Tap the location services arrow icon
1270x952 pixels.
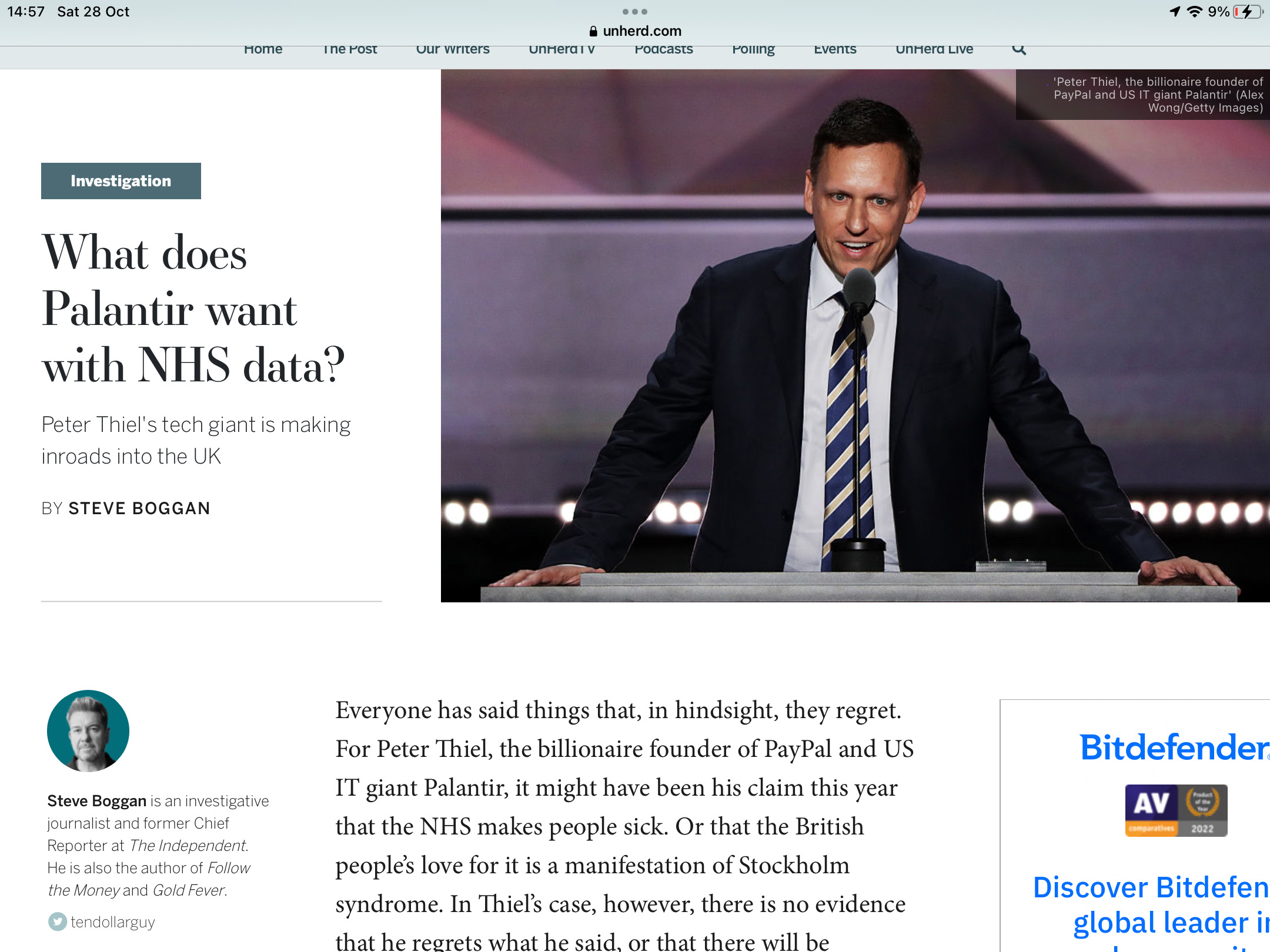coord(1175,12)
